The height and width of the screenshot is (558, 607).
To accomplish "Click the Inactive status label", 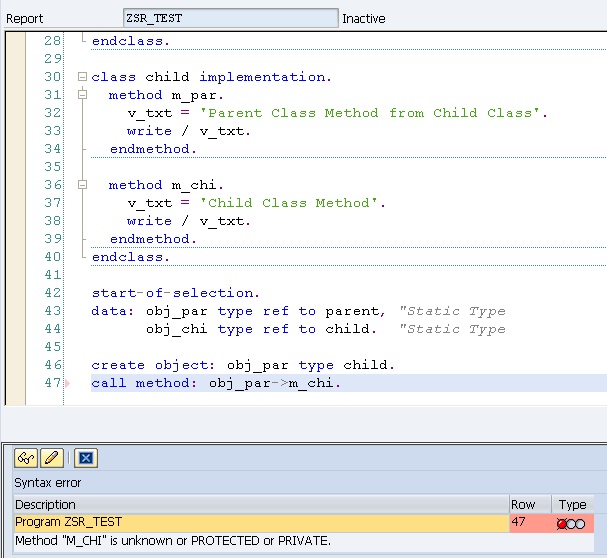I will [x=367, y=19].
